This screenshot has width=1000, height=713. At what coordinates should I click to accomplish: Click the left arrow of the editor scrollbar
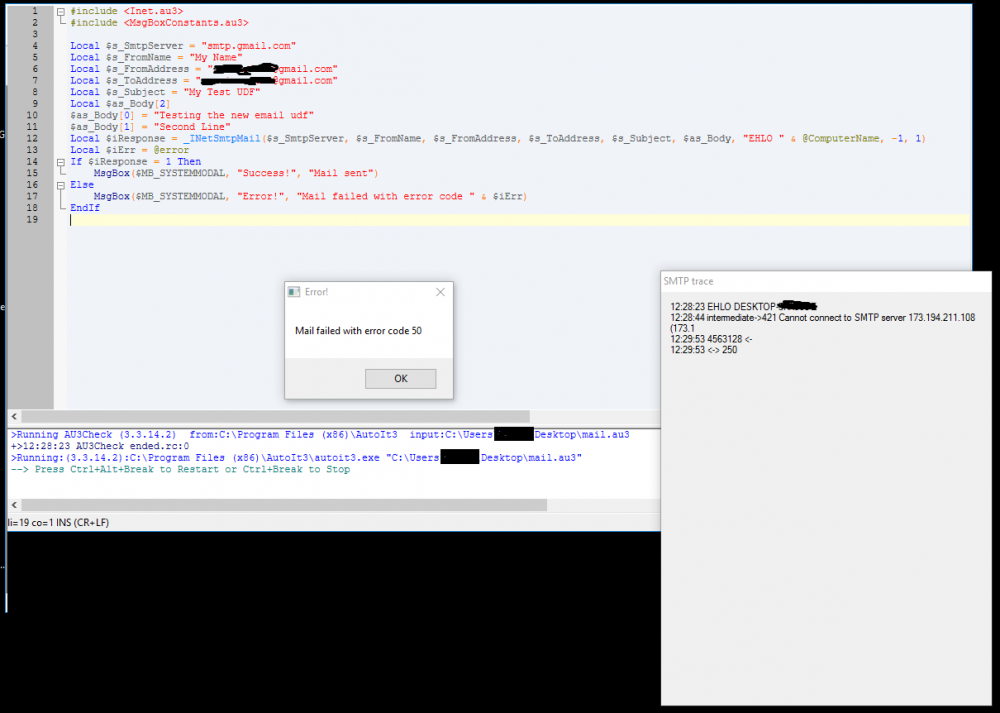pos(11,417)
